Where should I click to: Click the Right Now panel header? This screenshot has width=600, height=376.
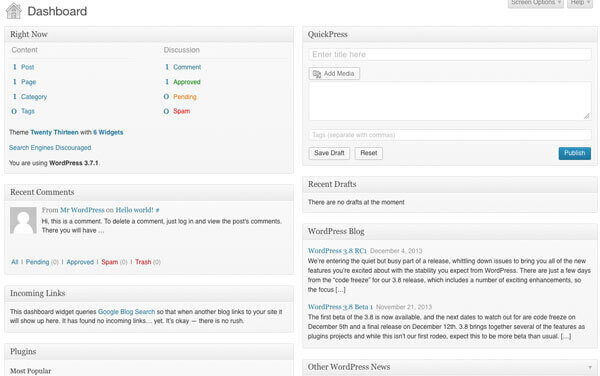[149, 34]
